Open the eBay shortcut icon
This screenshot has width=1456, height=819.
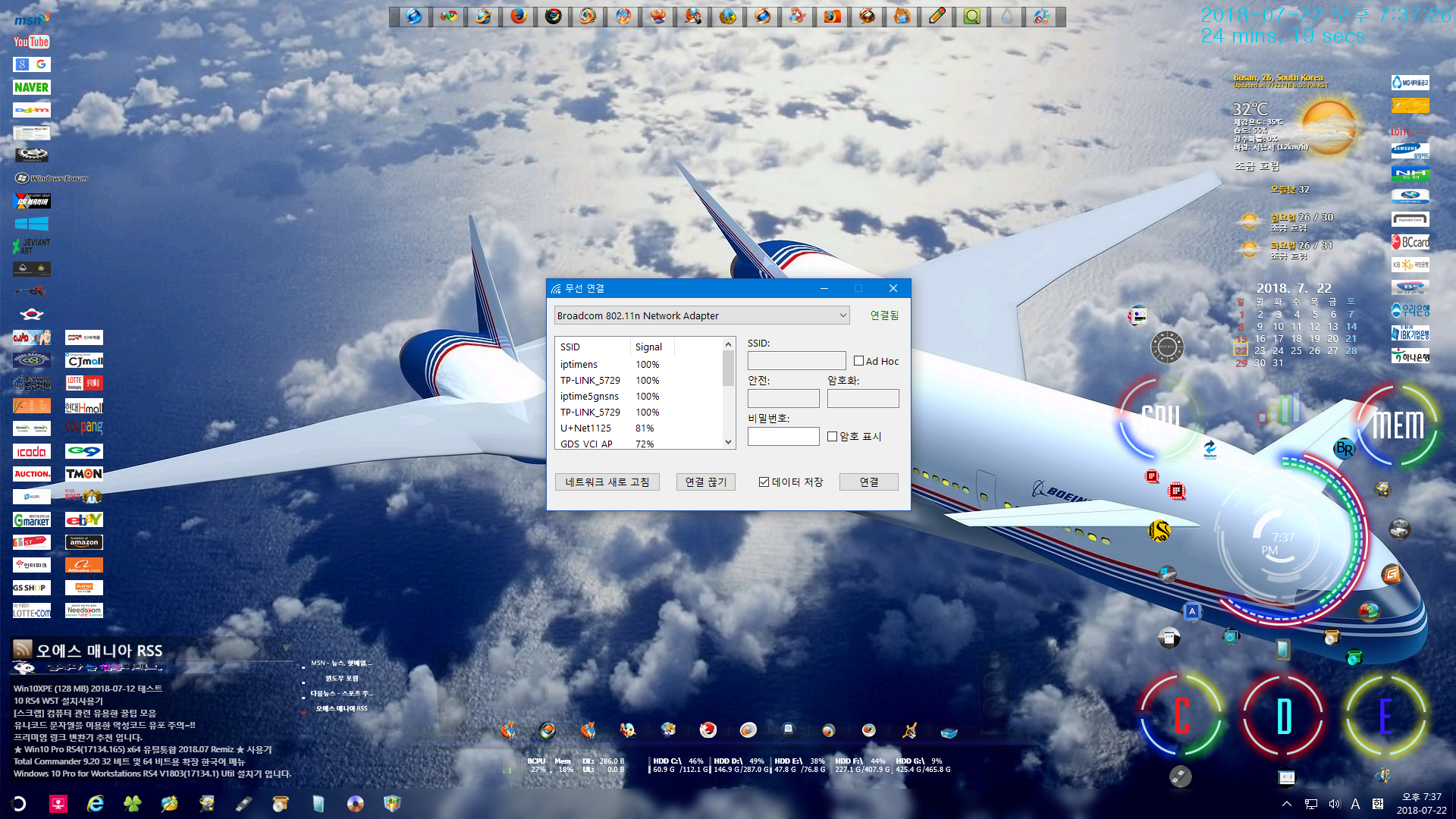(x=83, y=519)
